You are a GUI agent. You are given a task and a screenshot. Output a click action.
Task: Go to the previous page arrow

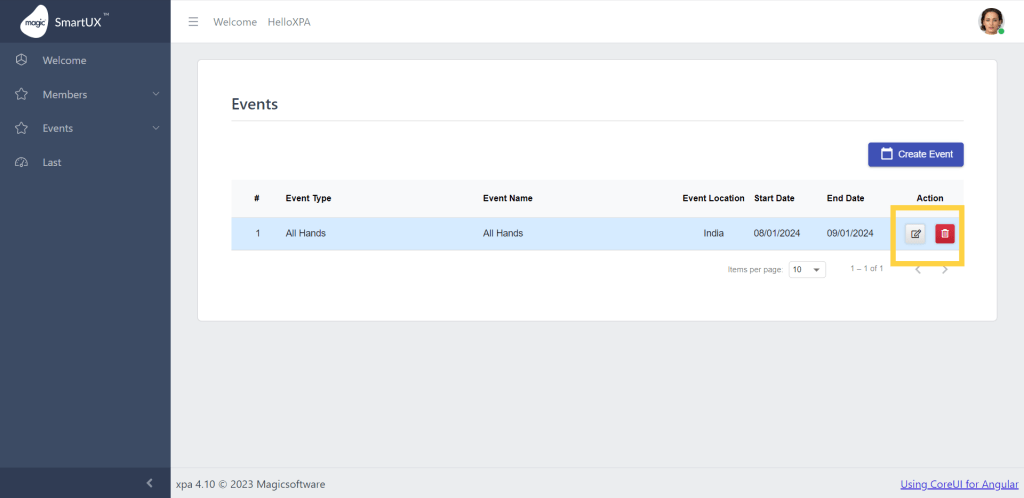[x=918, y=269]
